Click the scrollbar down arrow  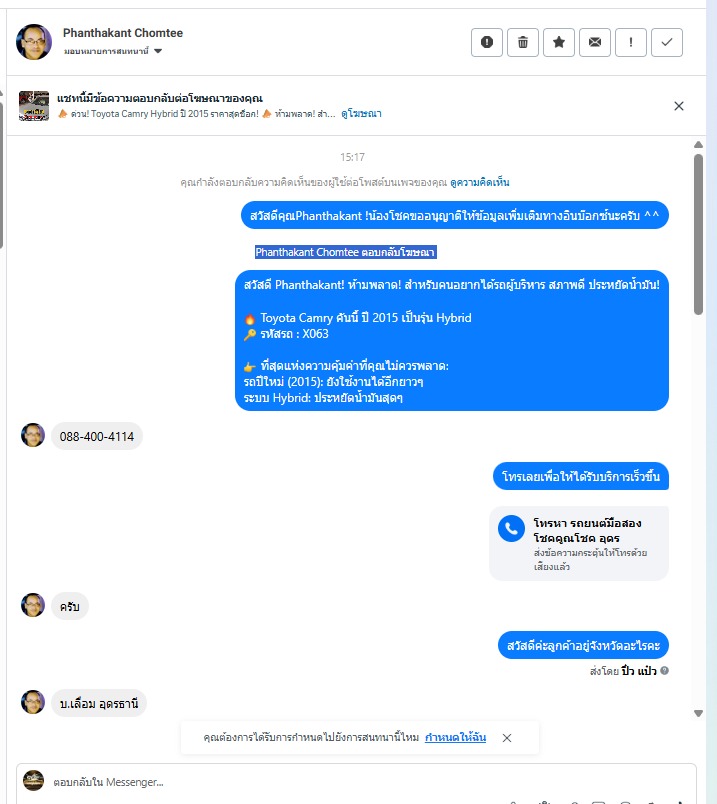(698, 713)
